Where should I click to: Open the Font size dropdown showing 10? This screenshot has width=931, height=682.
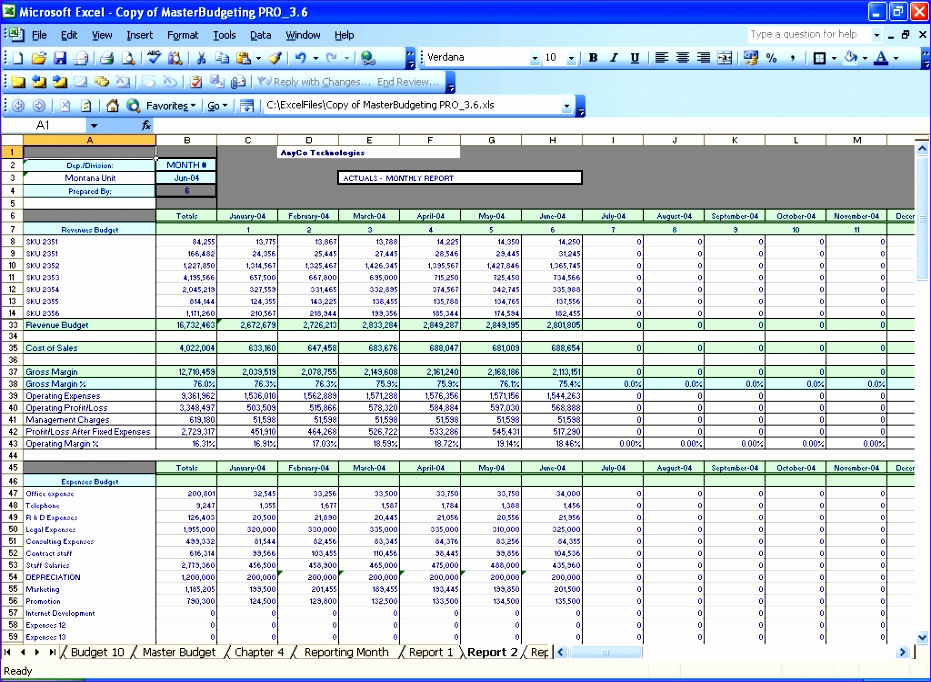click(x=571, y=58)
